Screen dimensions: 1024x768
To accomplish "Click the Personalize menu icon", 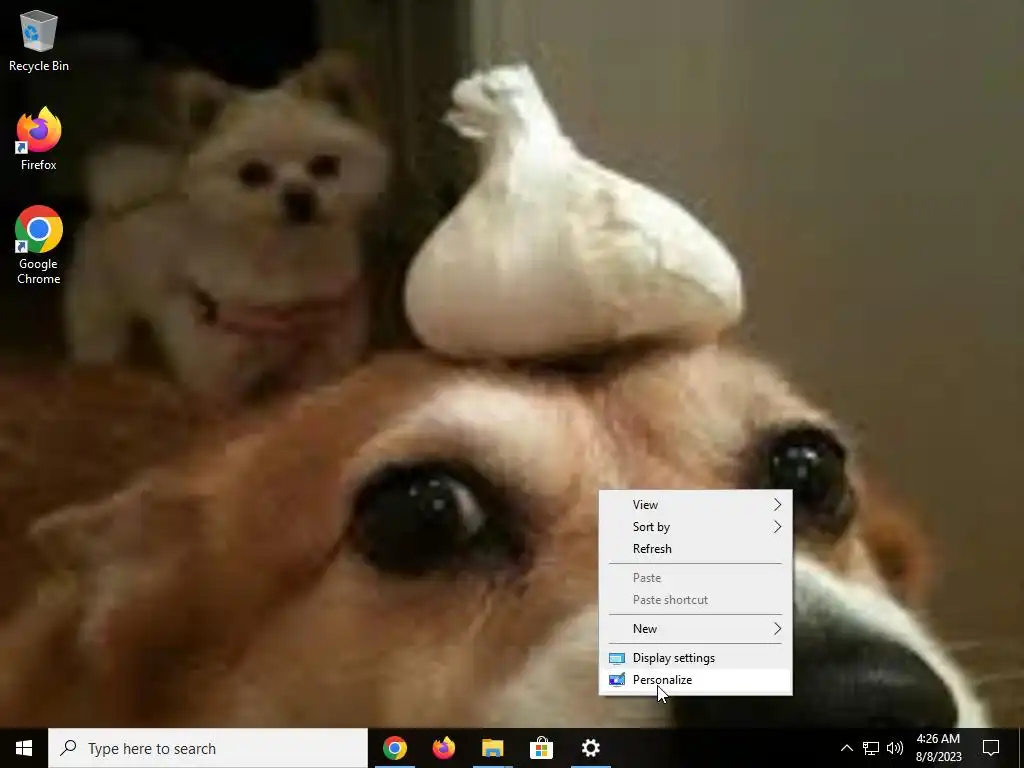I will coord(616,680).
